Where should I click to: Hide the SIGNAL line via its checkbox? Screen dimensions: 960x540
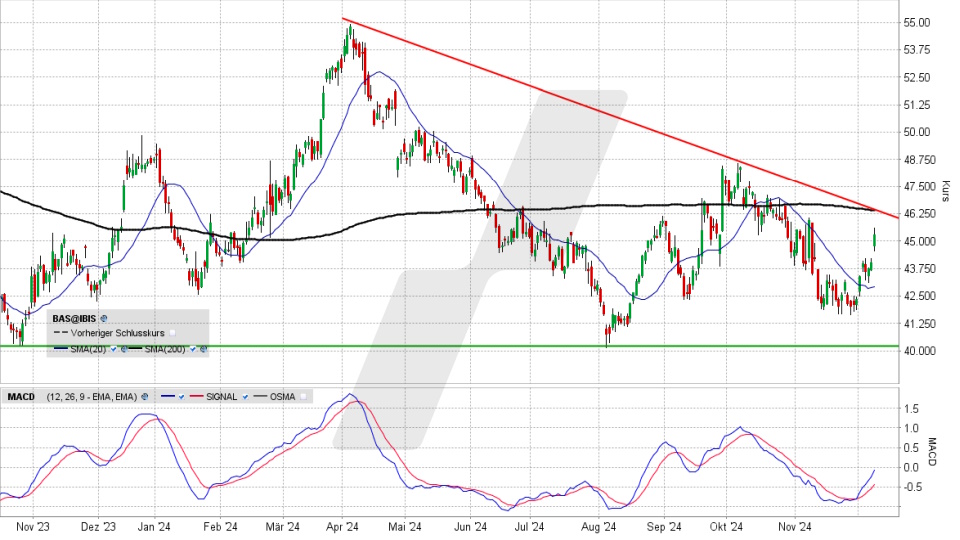[x=245, y=397]
